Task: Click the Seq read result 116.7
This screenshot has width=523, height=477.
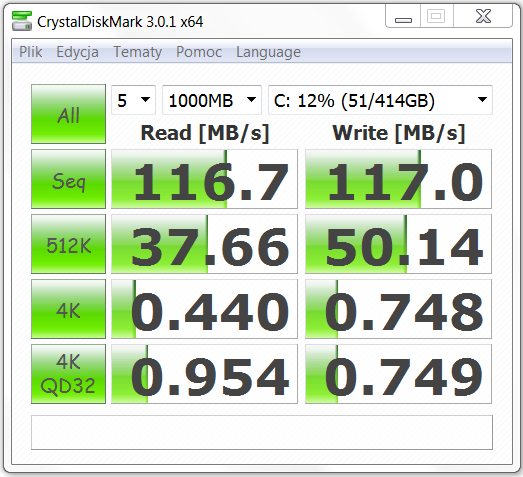Action: (204, 179)
